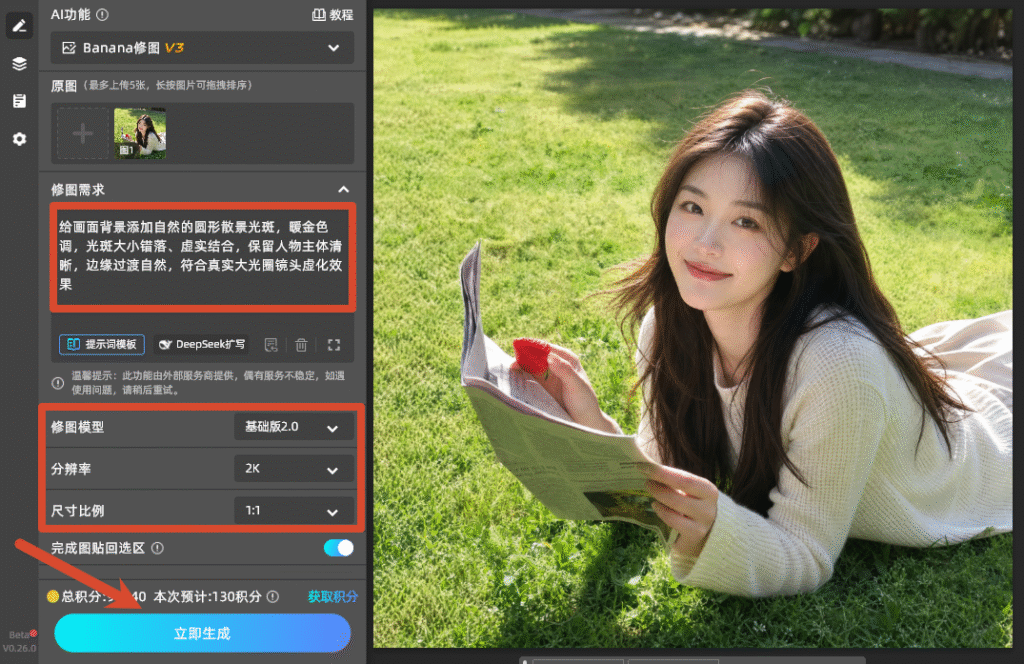Open the 修图模型 基础版2.0 dropdown
Screen dimensions: 1024x664
coord(295,427)
